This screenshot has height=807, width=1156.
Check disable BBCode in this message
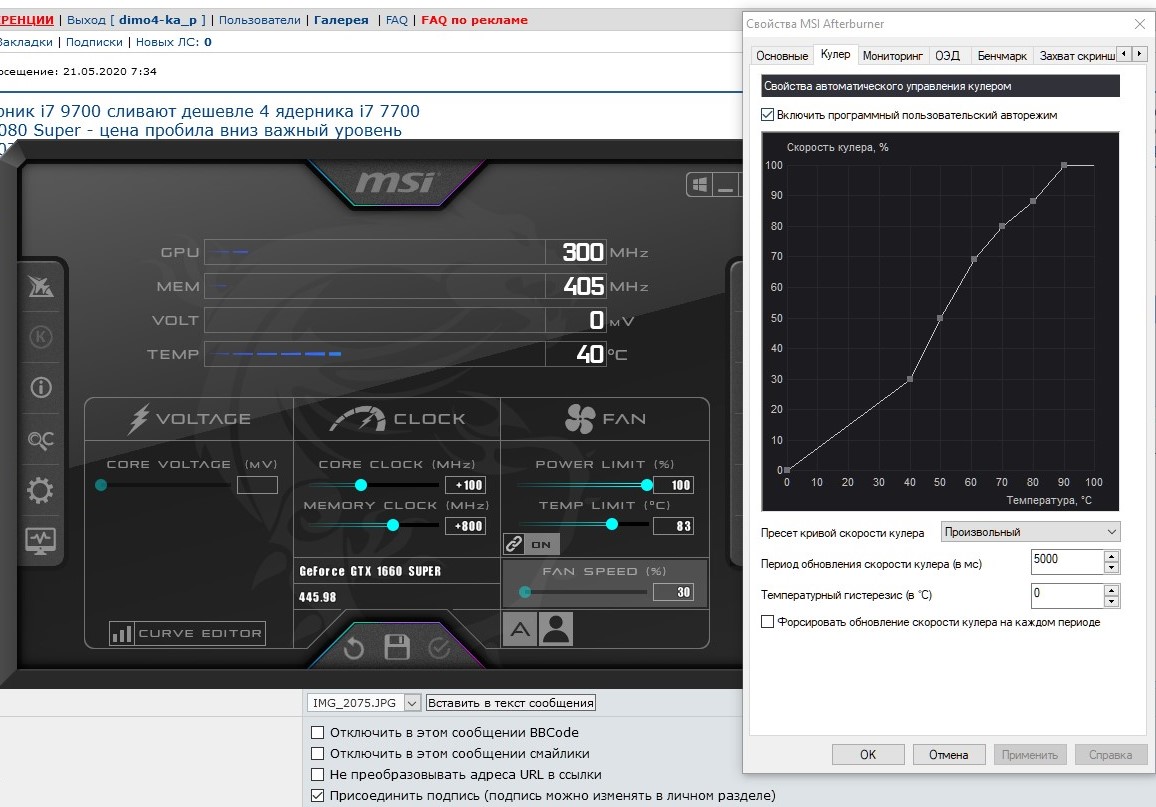click(x=318, y=733)
